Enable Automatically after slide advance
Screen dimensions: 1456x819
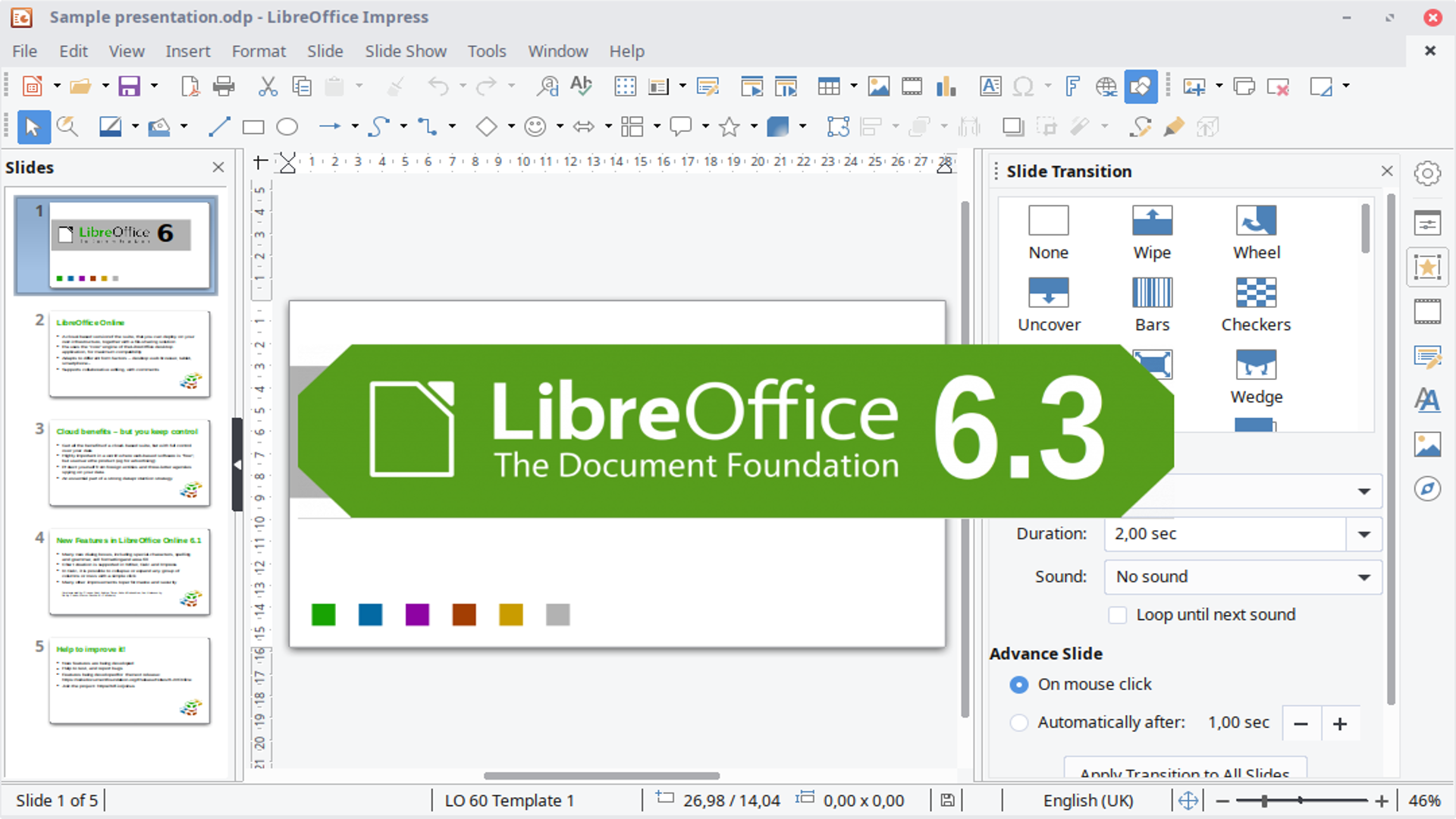[1019, 723]
